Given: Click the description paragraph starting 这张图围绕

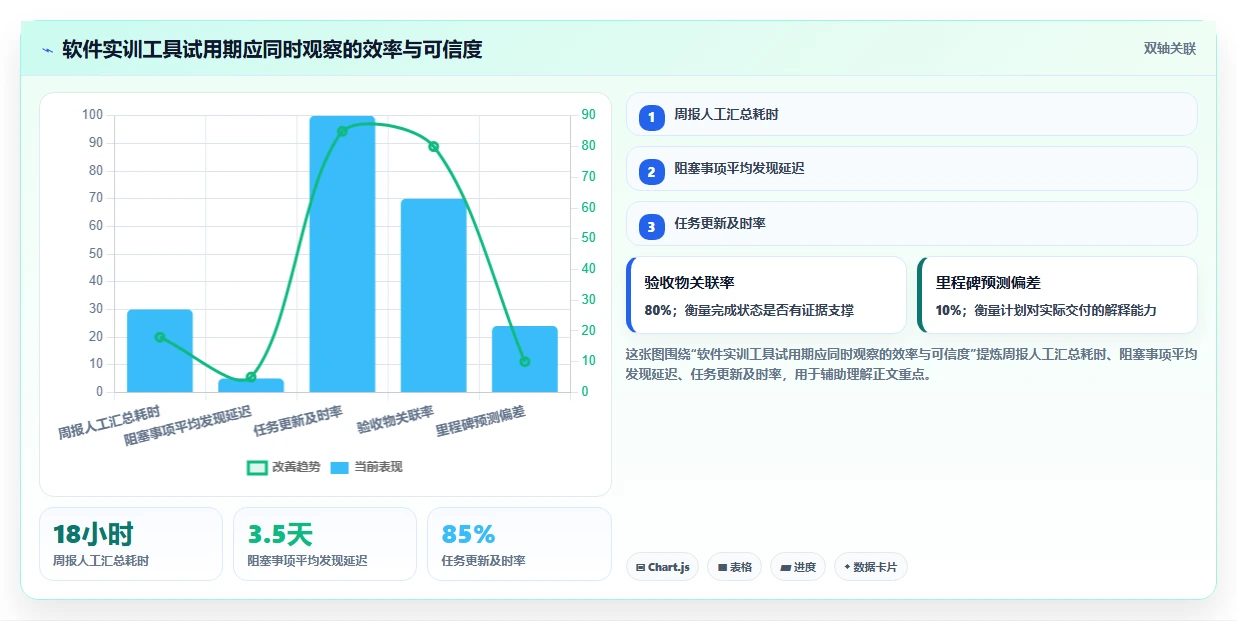Looking at the screenshot, I should click(911, 364).
